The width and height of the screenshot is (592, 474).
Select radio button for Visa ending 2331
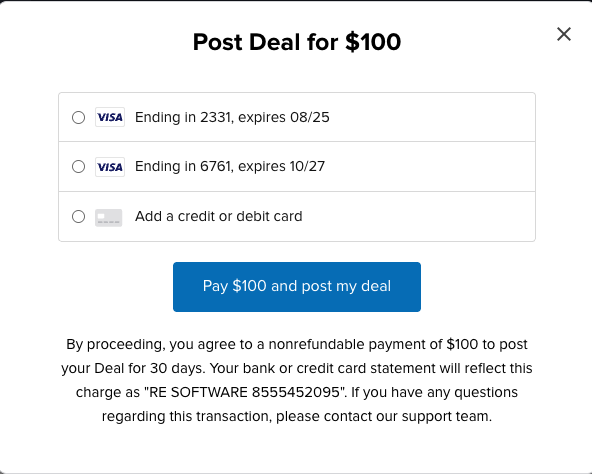click(x=79, y=117)
